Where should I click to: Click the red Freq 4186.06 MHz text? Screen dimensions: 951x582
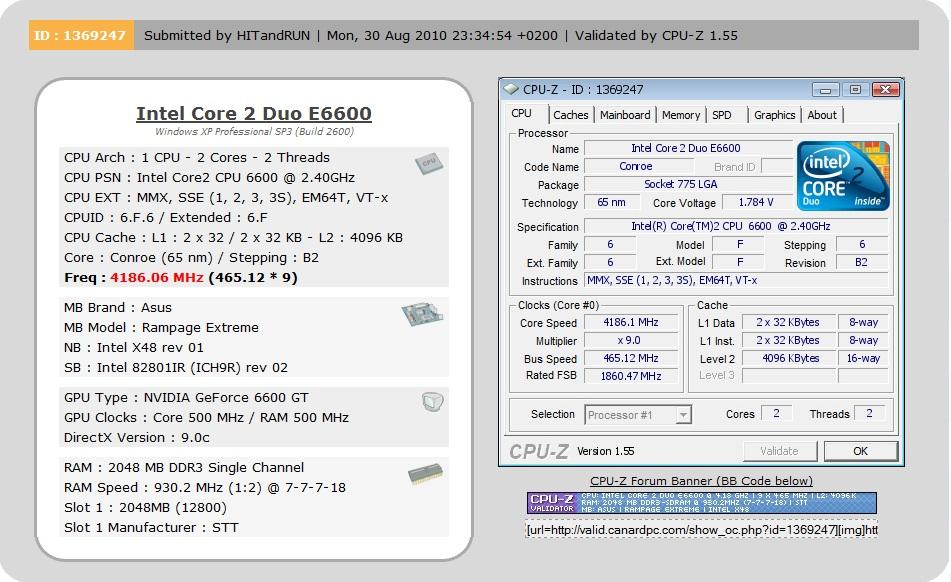[156, 278]
